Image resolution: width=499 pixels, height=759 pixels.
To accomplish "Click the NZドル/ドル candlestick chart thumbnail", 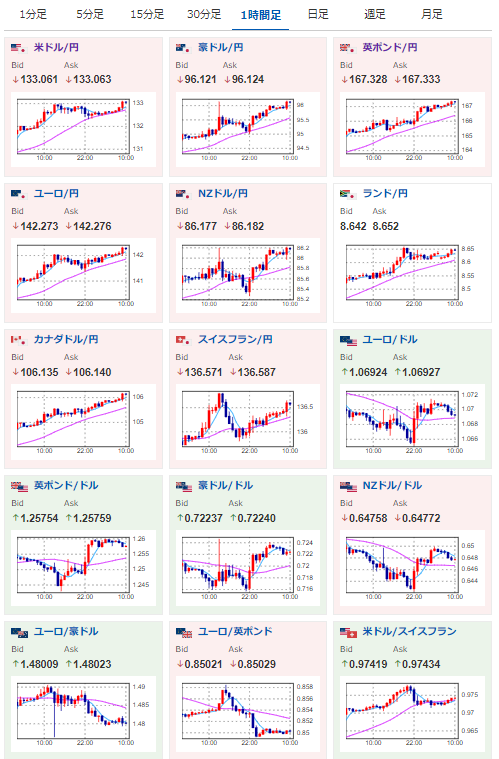I will click(409, 569).
